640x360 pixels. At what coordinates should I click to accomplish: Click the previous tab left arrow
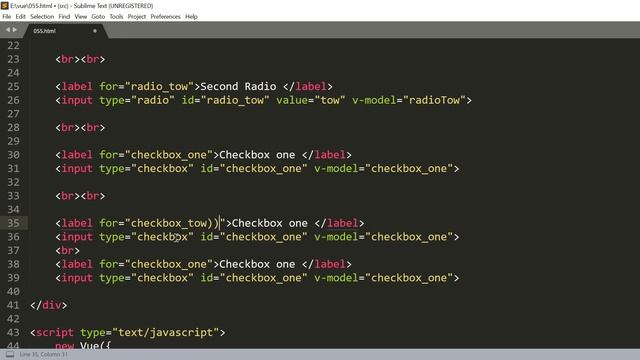(x=7, y=30)
